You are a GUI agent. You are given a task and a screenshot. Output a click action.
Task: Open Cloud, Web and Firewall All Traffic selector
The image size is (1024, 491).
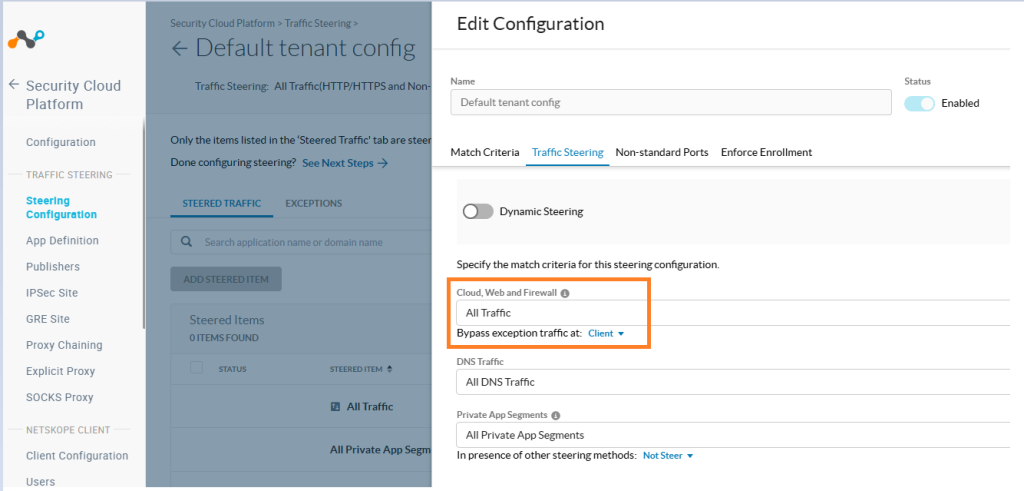tap(733, 313)
